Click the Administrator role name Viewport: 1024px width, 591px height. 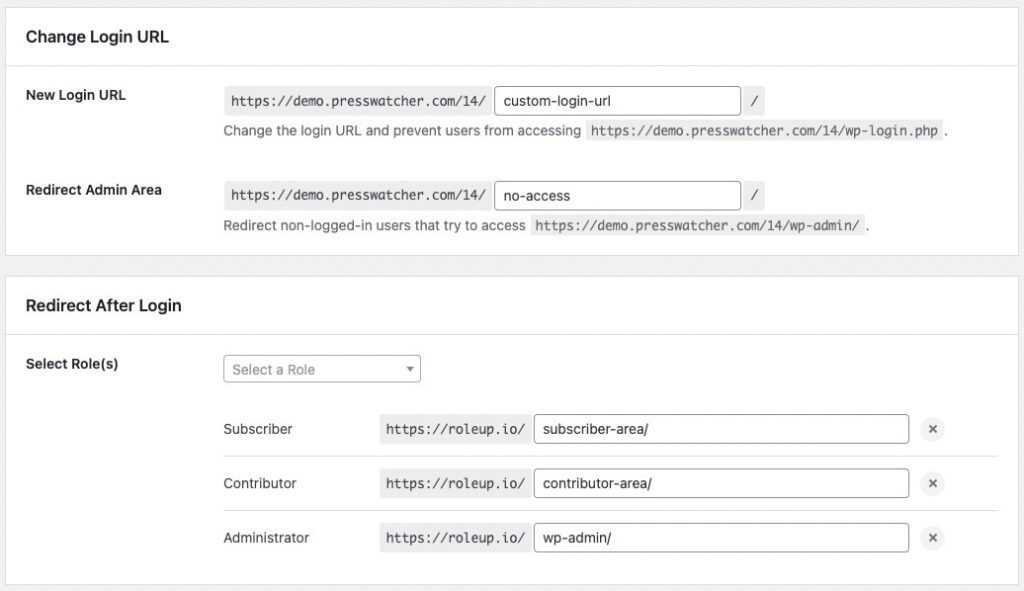(x=266, y=538)
